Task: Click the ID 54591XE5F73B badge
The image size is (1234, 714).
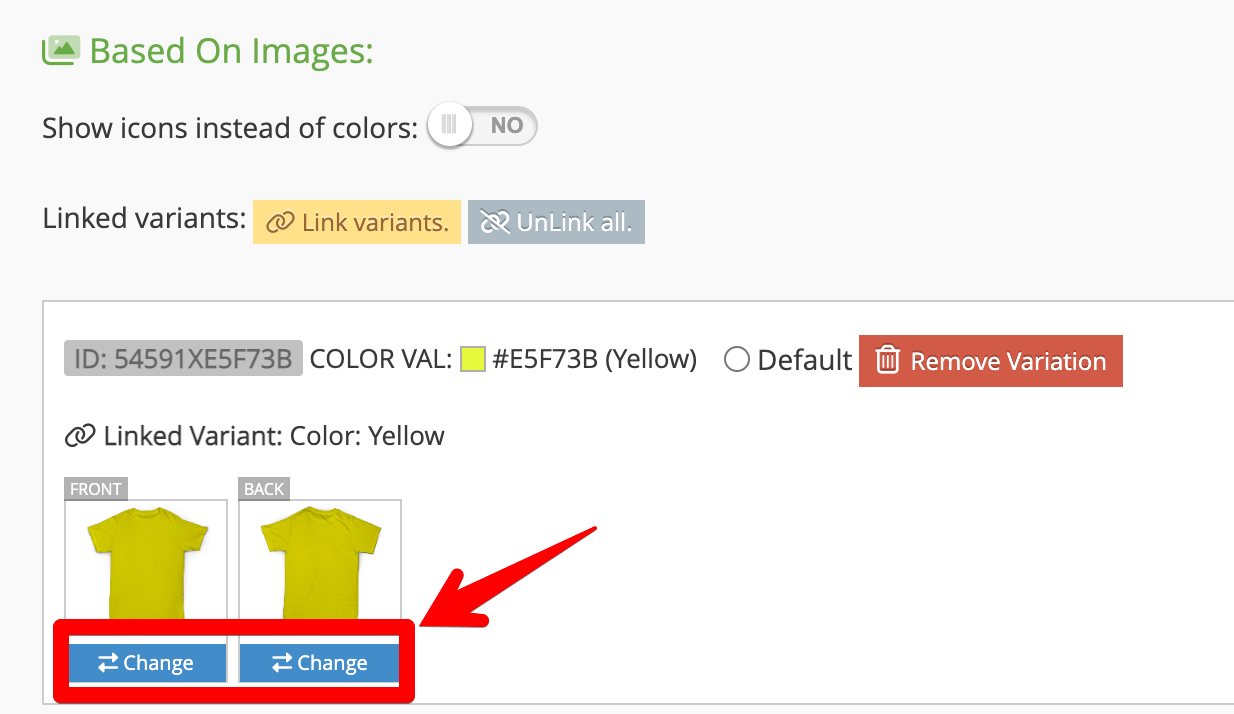Action: pyautogui.click(x=183, y=359)
